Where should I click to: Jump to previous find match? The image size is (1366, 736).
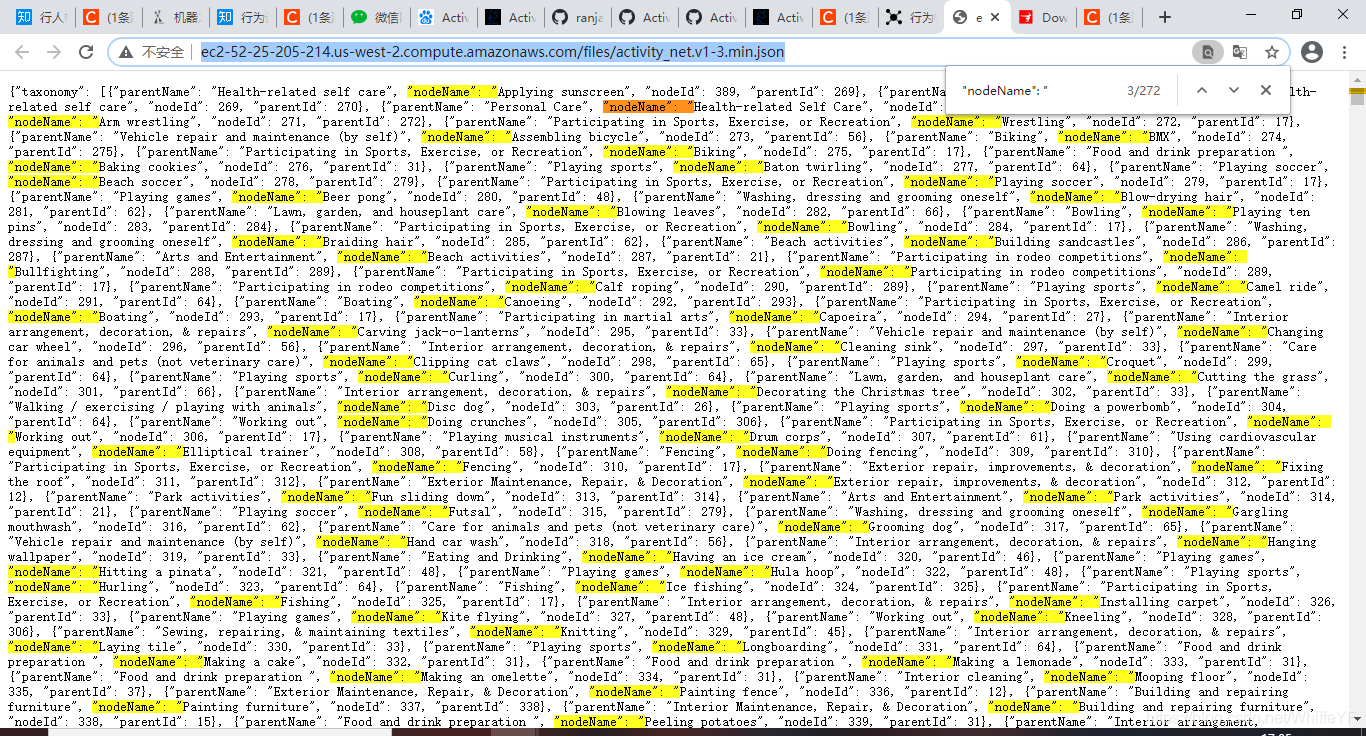[x=1202, y=90]
